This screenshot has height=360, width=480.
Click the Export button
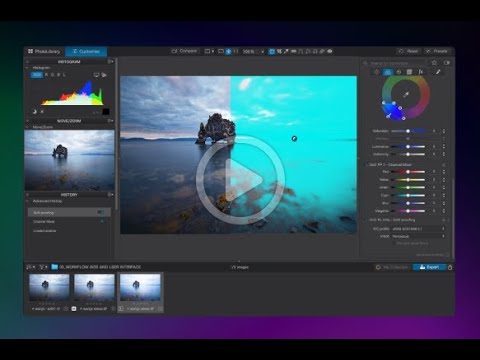coord(429,267)
